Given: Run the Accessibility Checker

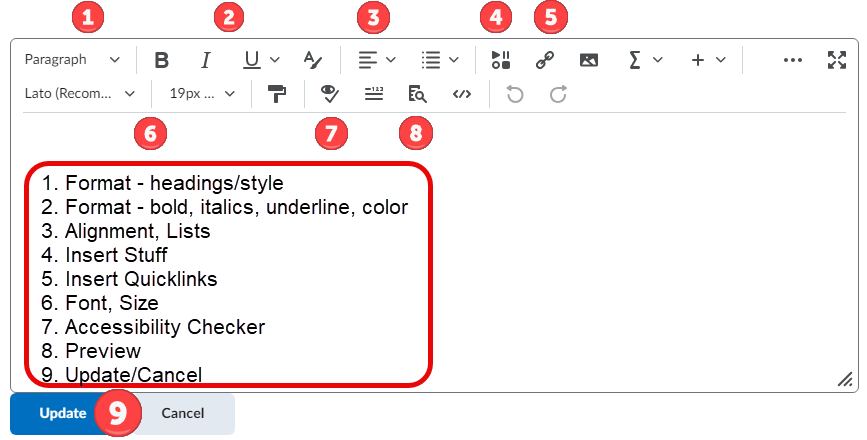Looking at the screenshot, I should click(x=328, y=94).
